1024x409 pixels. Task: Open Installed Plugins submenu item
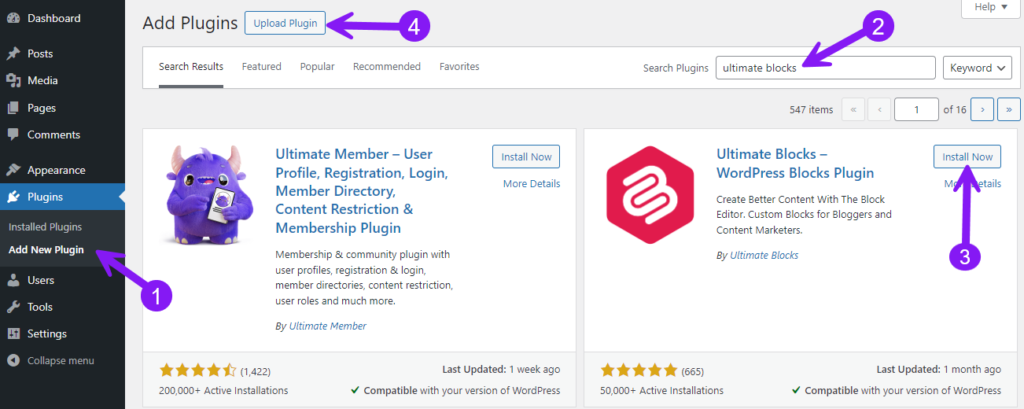(x=45, y=227)
